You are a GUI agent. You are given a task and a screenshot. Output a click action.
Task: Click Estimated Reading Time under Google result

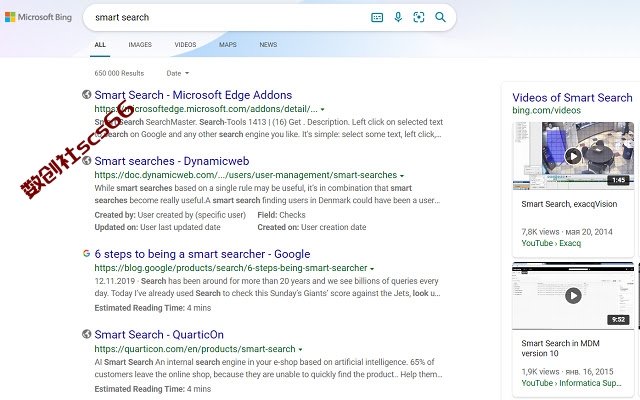(153, 308)
